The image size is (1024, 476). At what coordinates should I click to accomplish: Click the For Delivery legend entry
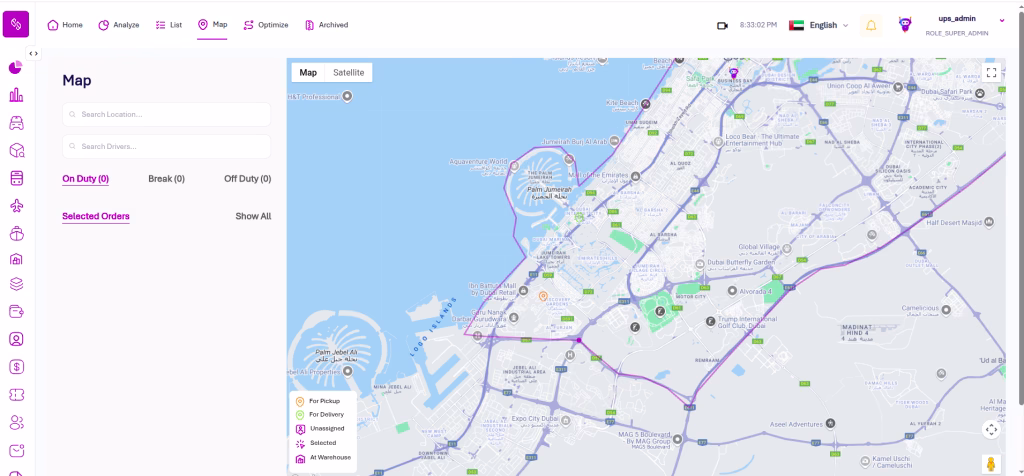pos(320,415)
